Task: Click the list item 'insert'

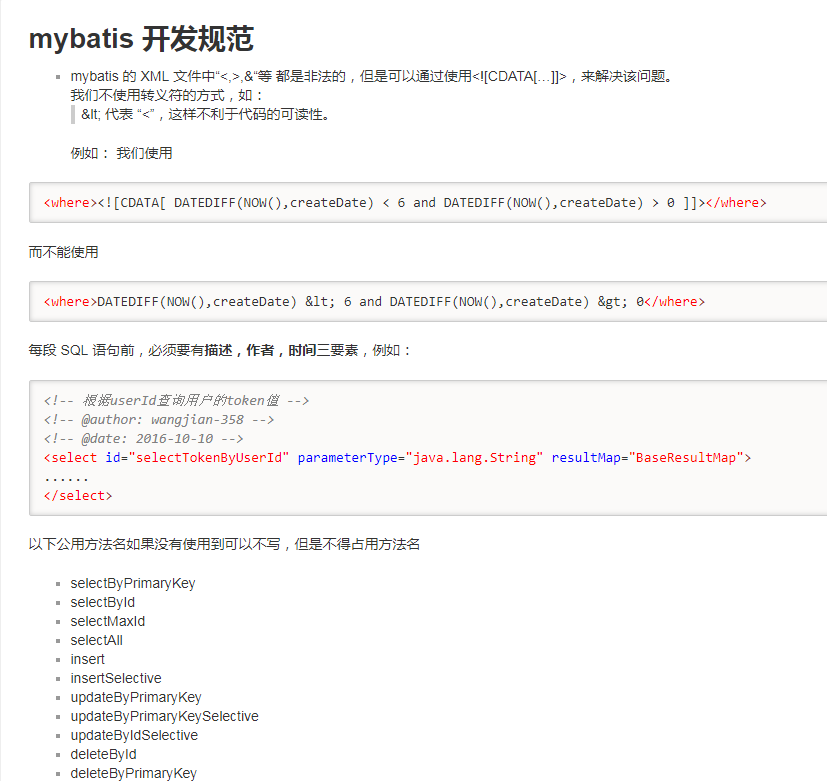Action: [x=88, y=659]
